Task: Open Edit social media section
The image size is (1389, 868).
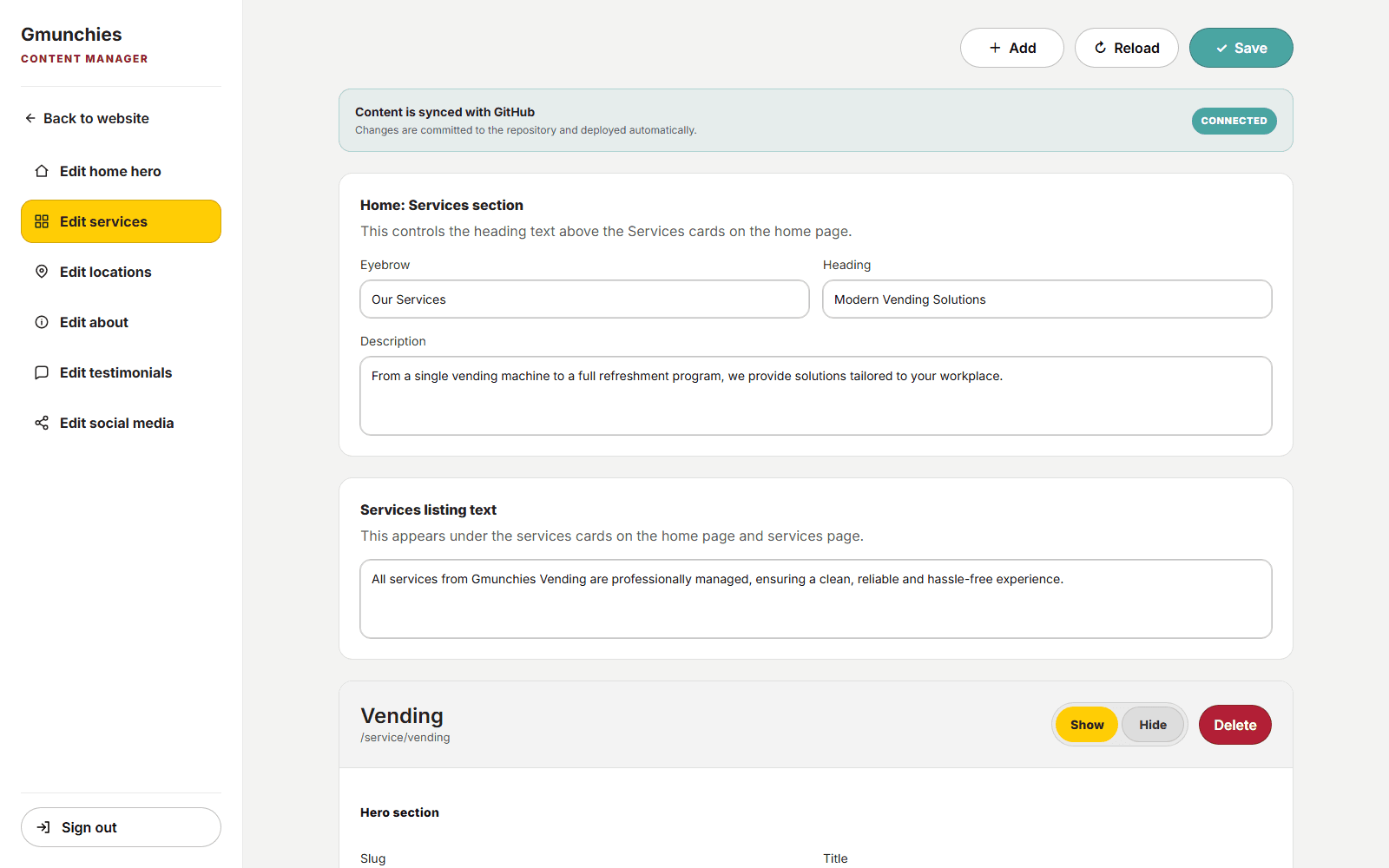Action: (x=121, y=423)
